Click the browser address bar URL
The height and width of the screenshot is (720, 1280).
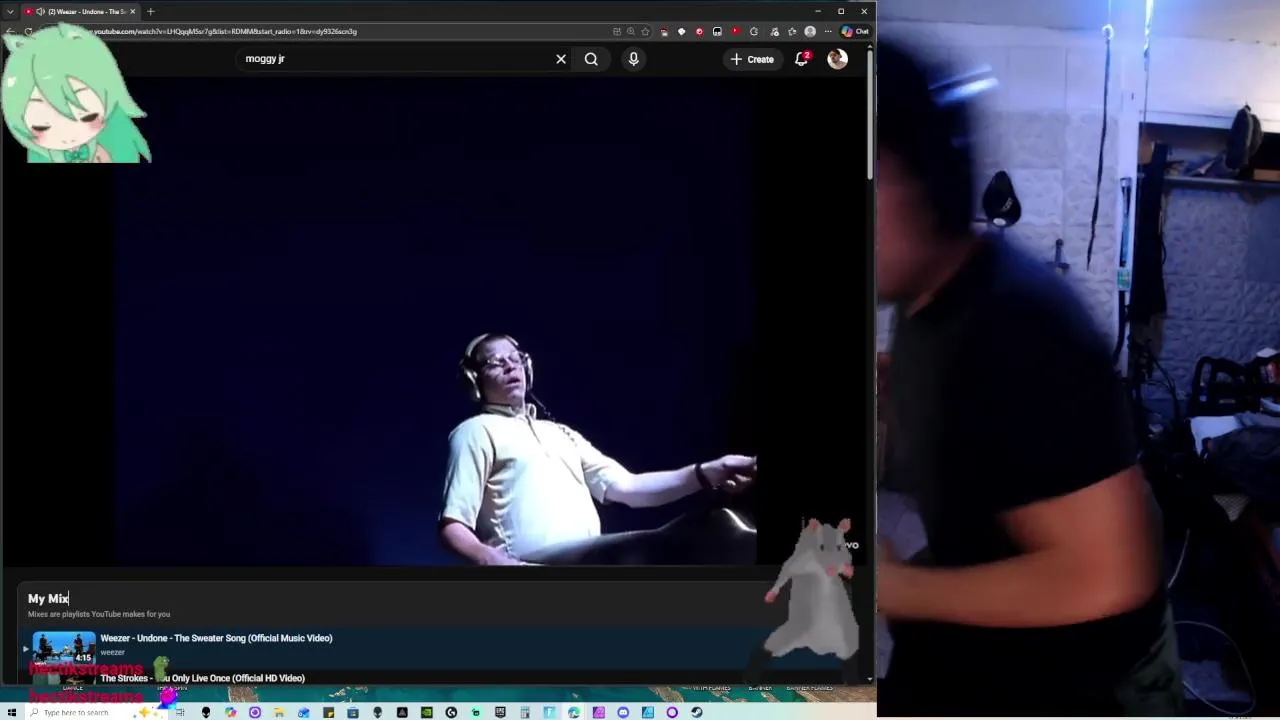[225, 31]
